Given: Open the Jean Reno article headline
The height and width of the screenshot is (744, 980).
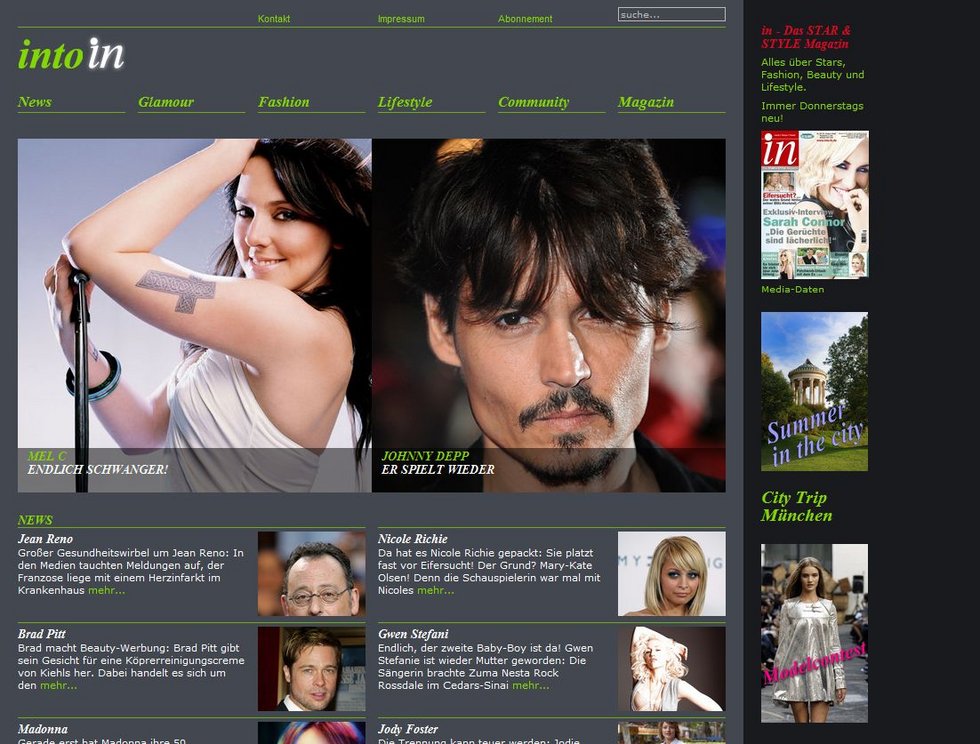Looking at the screenshot, I should click(x=46, y=539).
